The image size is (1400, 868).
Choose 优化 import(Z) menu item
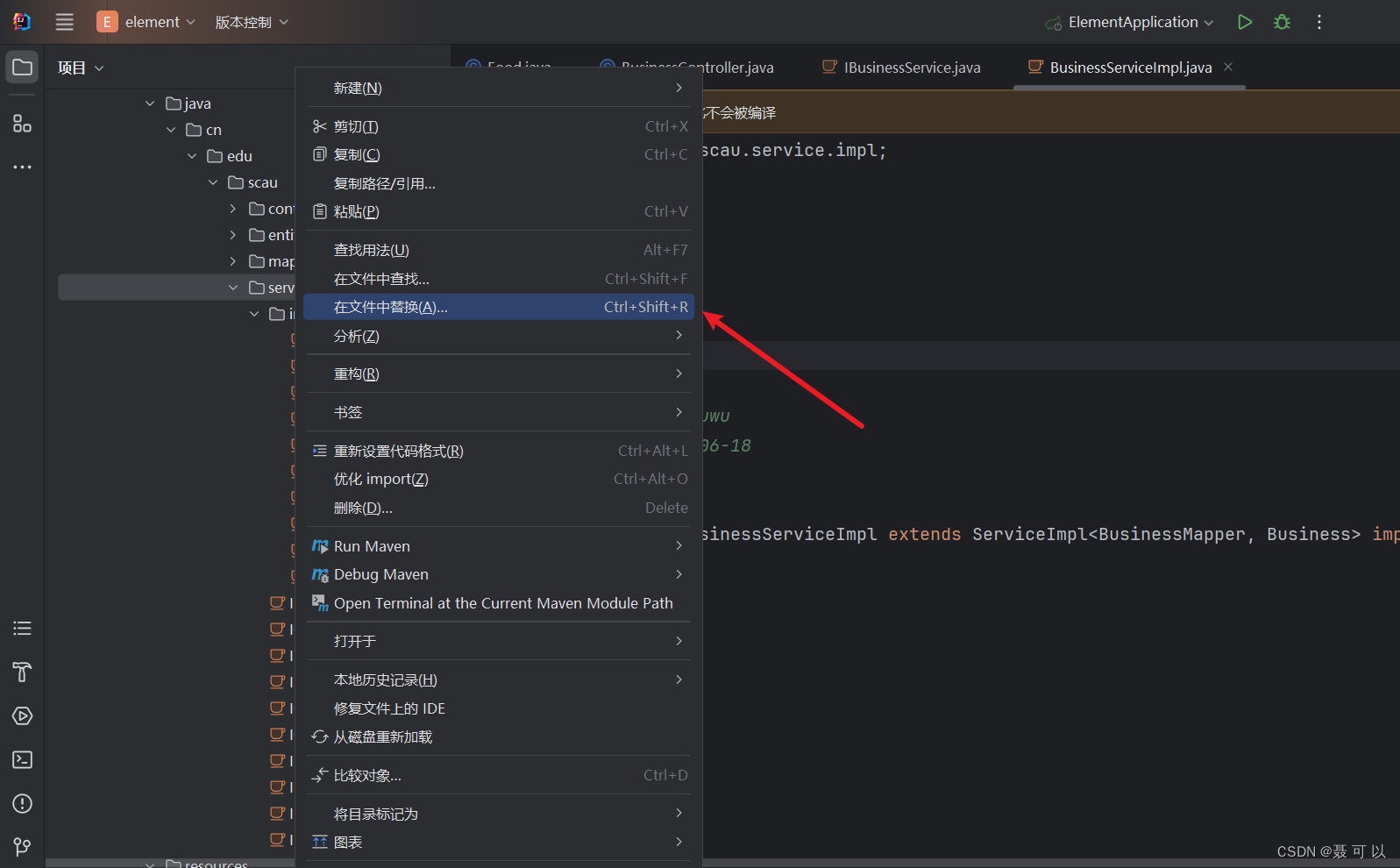pos(498,479)
